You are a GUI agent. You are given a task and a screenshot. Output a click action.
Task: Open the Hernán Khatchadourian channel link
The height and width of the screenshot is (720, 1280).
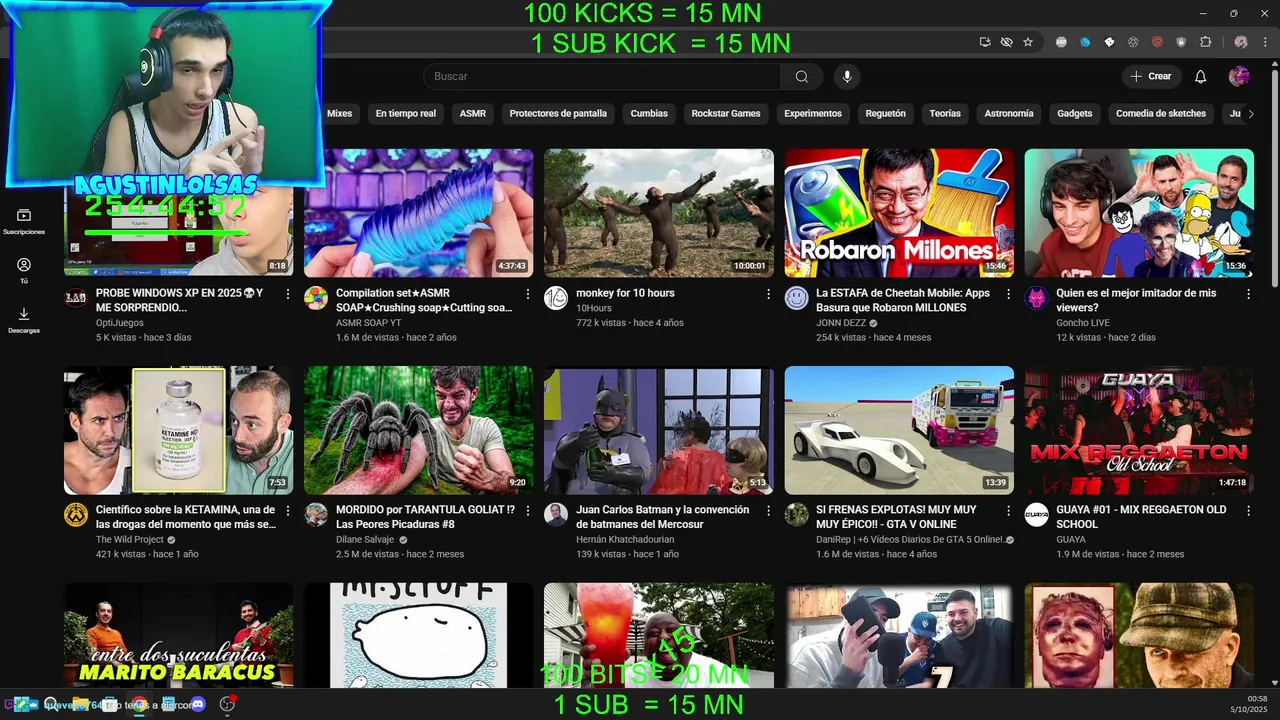click(625, 540)
